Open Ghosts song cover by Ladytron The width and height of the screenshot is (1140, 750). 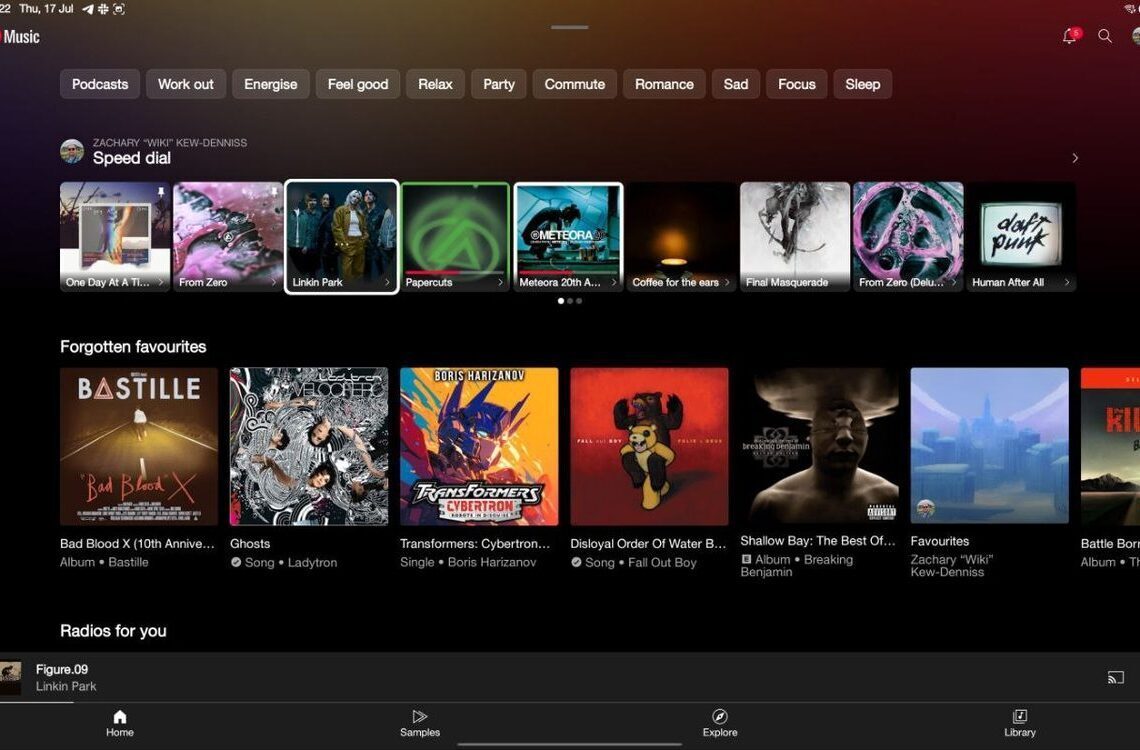(309, 446)
